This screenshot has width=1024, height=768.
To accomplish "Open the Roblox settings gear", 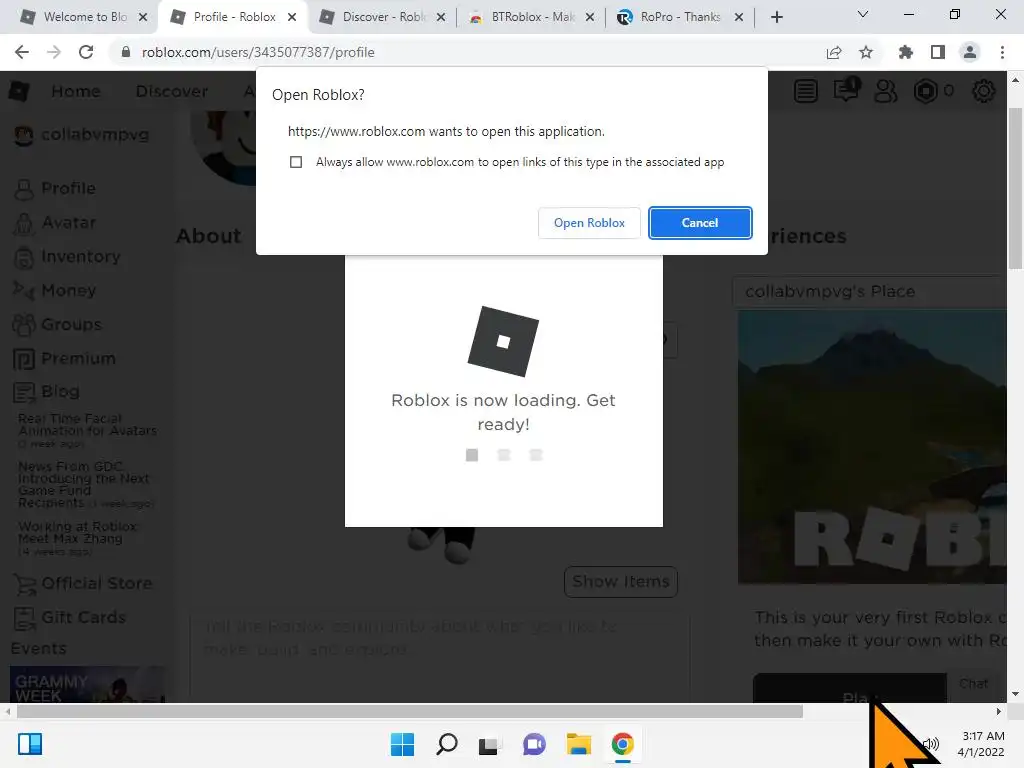I will click(984, 91).
